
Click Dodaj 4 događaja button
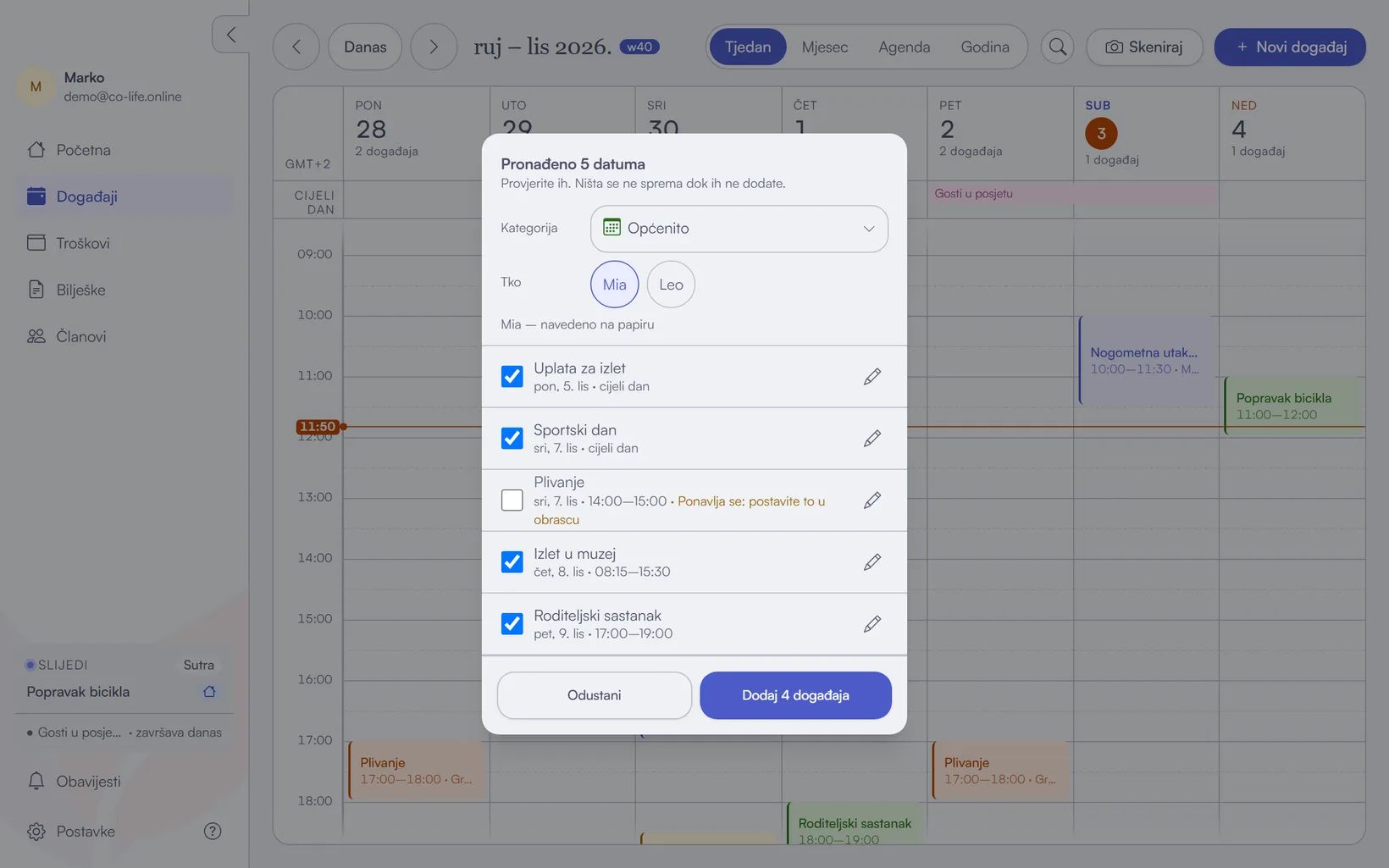tap(795, 695)
